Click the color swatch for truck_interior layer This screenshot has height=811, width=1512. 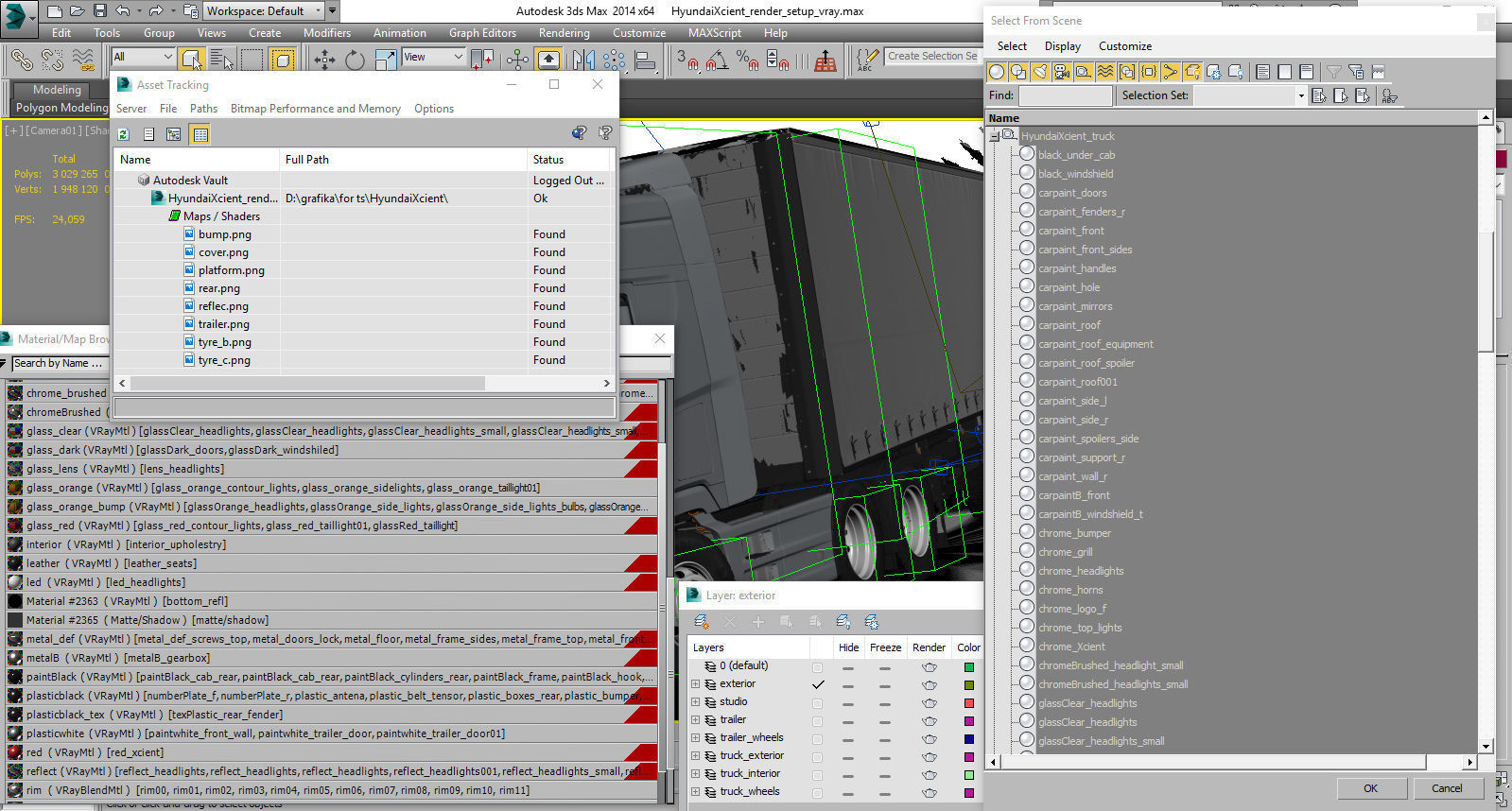click(968, 775)
